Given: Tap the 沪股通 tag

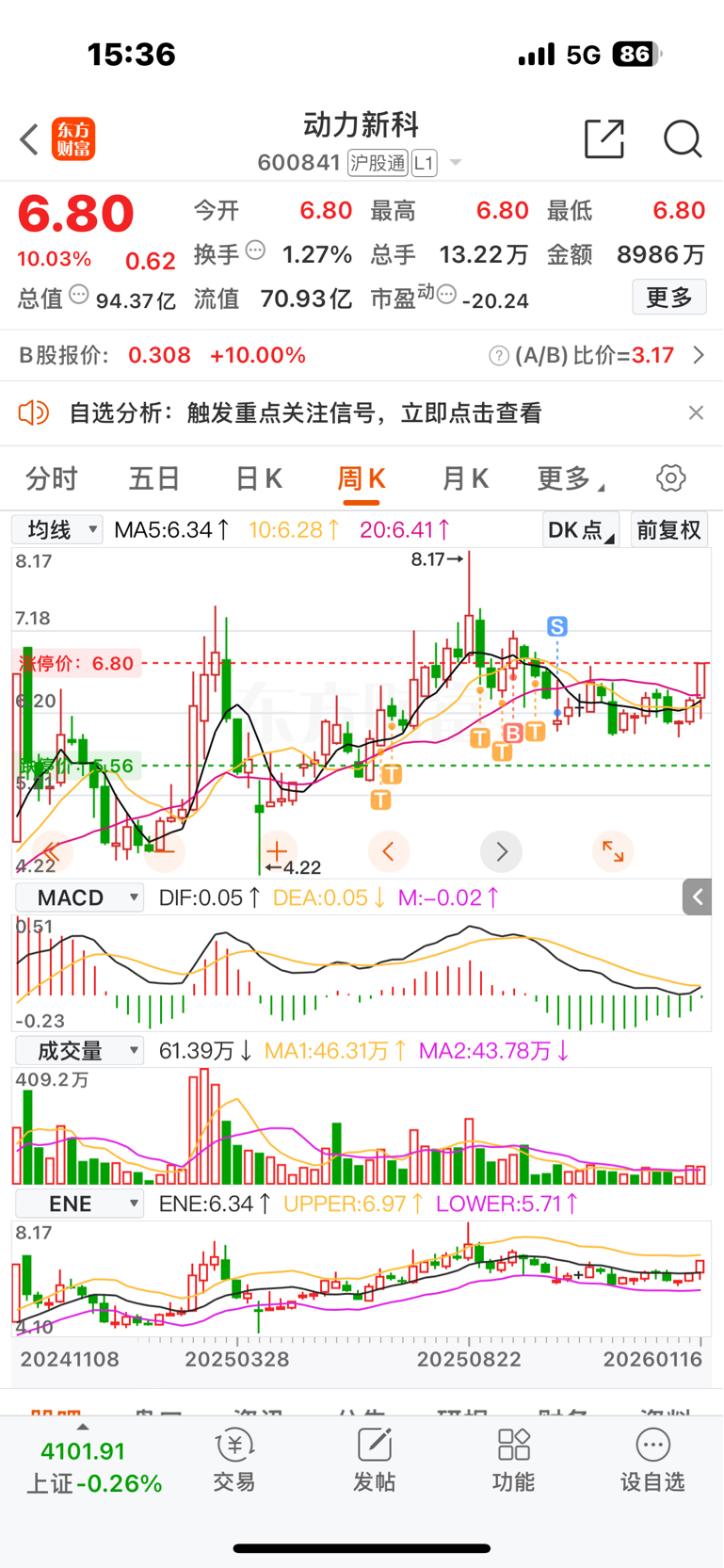Looking at the screenshot, I should tap(378, 163).
